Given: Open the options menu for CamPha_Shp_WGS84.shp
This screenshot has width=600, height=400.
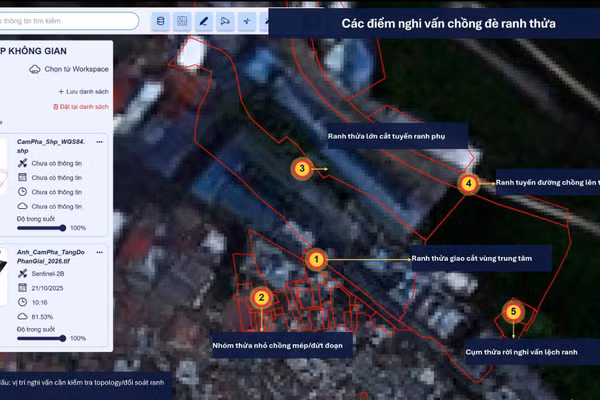Looking at the screenshot, I should pos(99,142).
